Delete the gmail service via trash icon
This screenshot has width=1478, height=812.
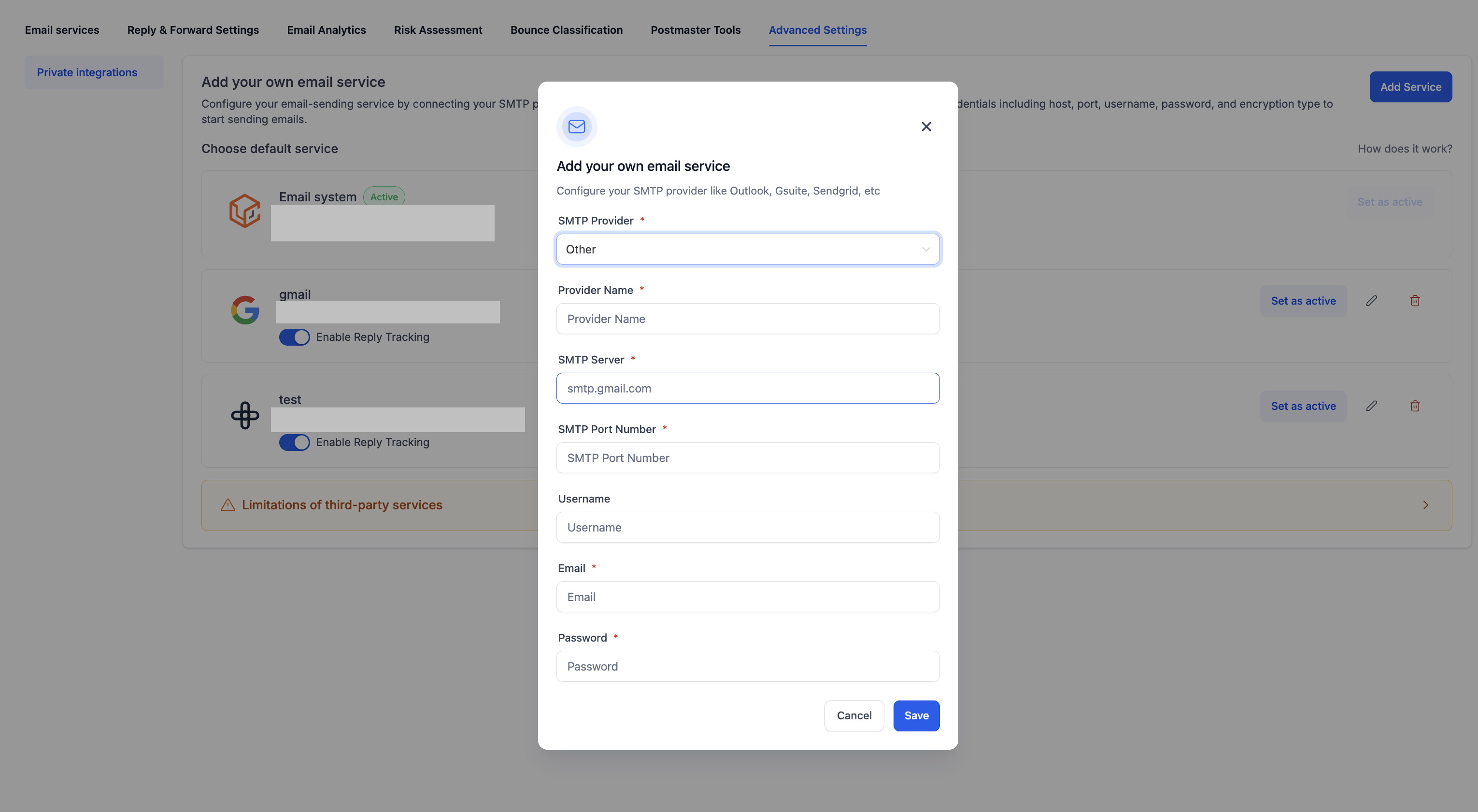(1415, 300)
